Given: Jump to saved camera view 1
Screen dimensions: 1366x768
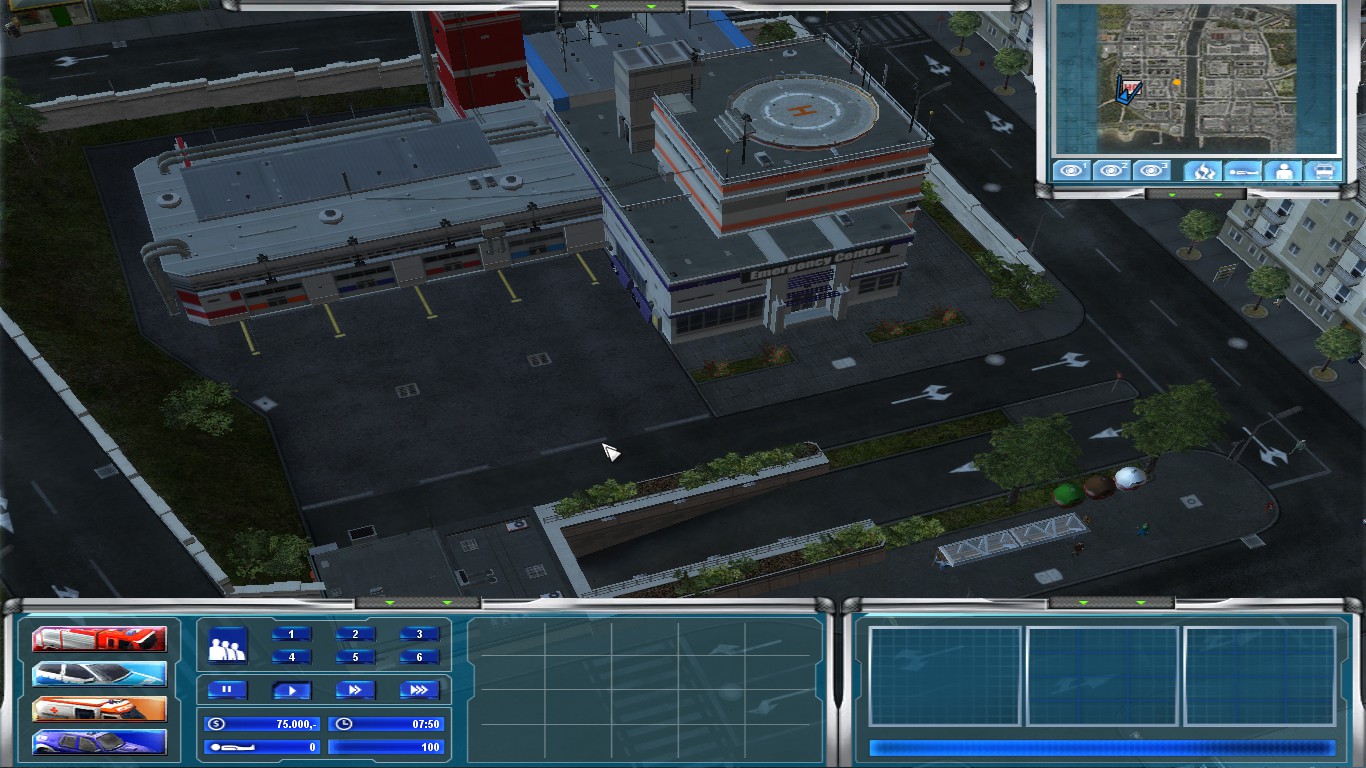Looking at the screenshot, I should pyautogui.click(x=1071, y=170).
